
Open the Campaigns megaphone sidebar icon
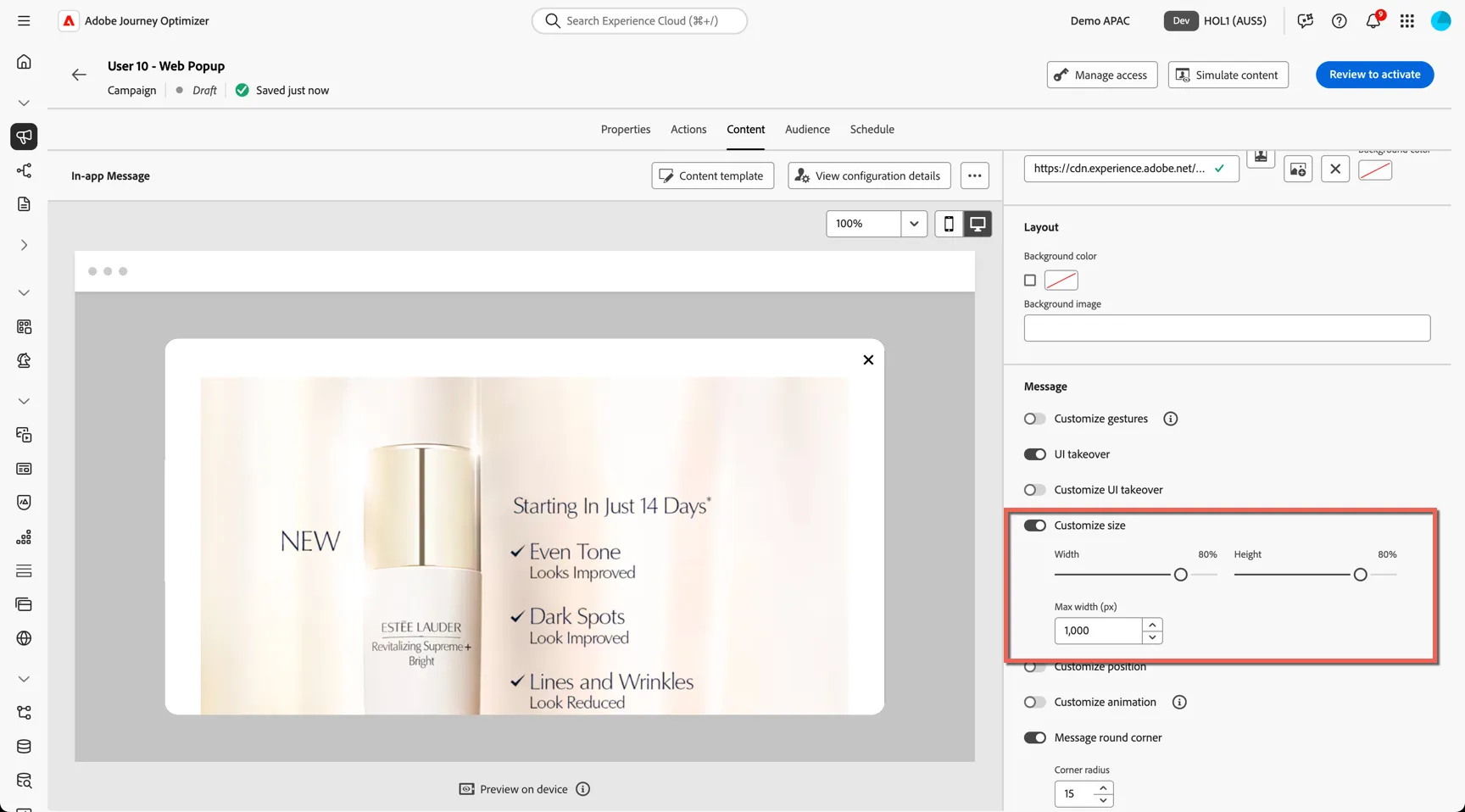tap(24, 136)
